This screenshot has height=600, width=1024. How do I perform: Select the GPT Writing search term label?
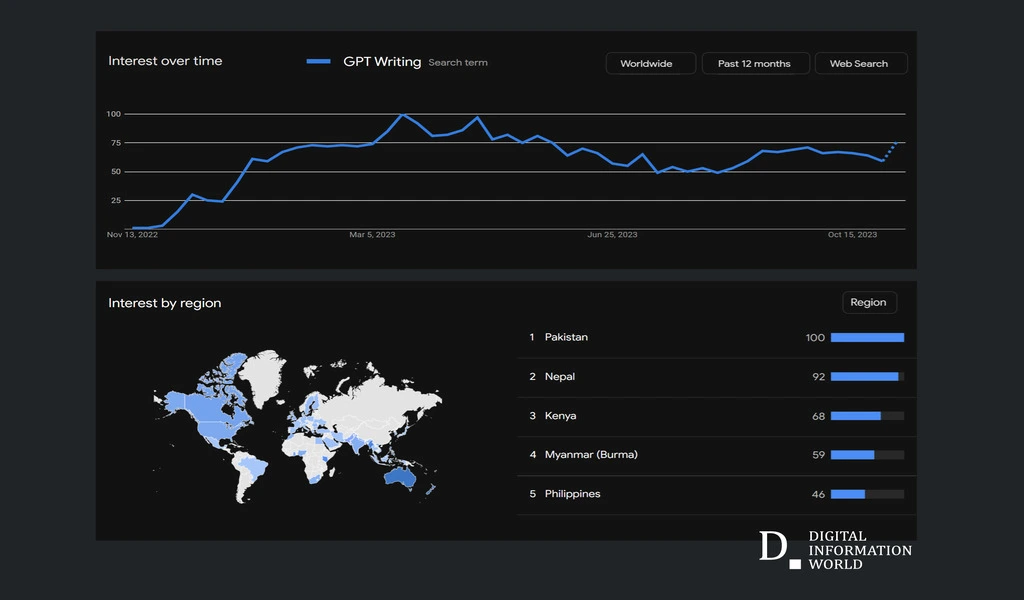coord(382,62)
